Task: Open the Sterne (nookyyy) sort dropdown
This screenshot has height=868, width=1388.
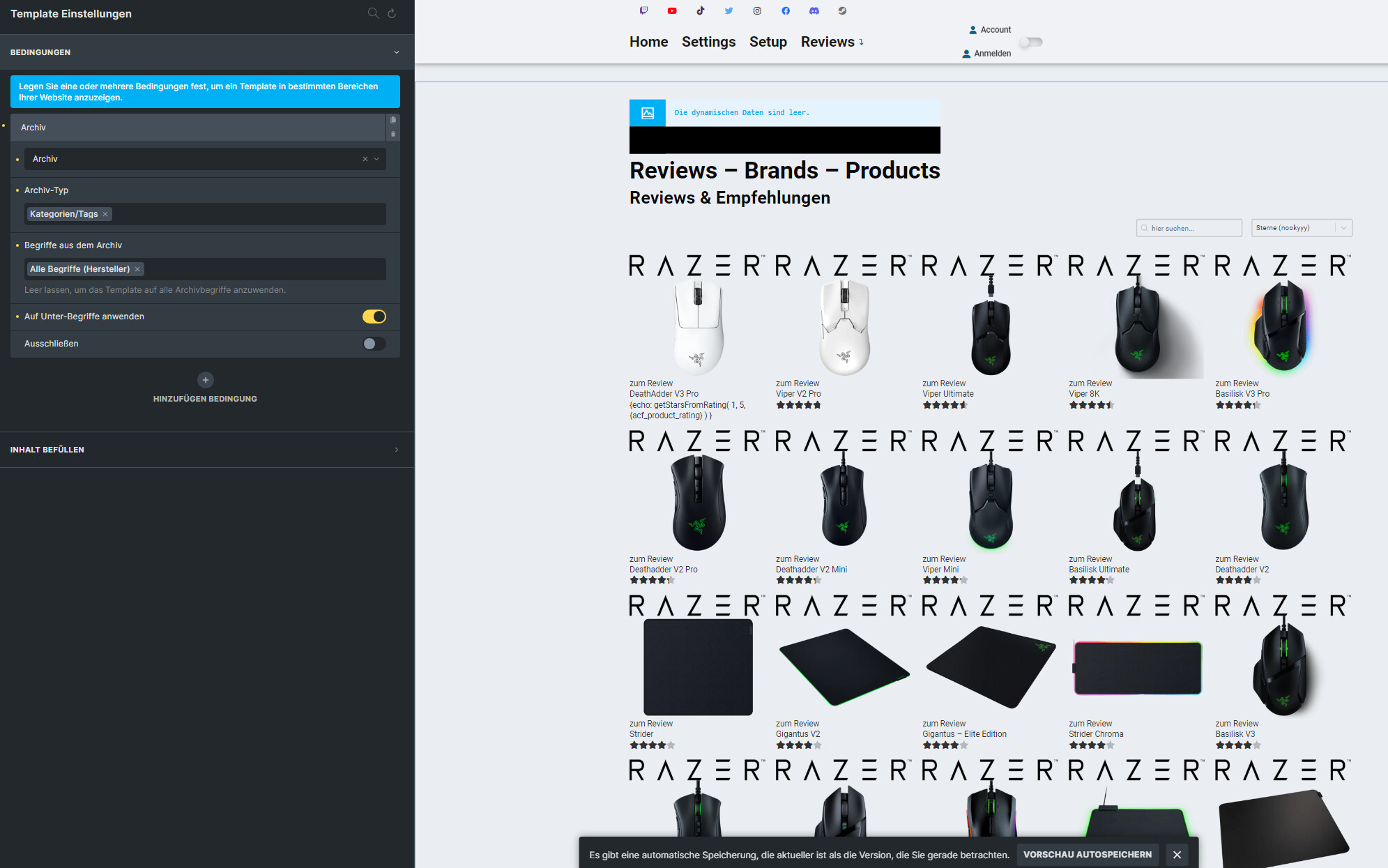Action: (x=1302, y=228)
